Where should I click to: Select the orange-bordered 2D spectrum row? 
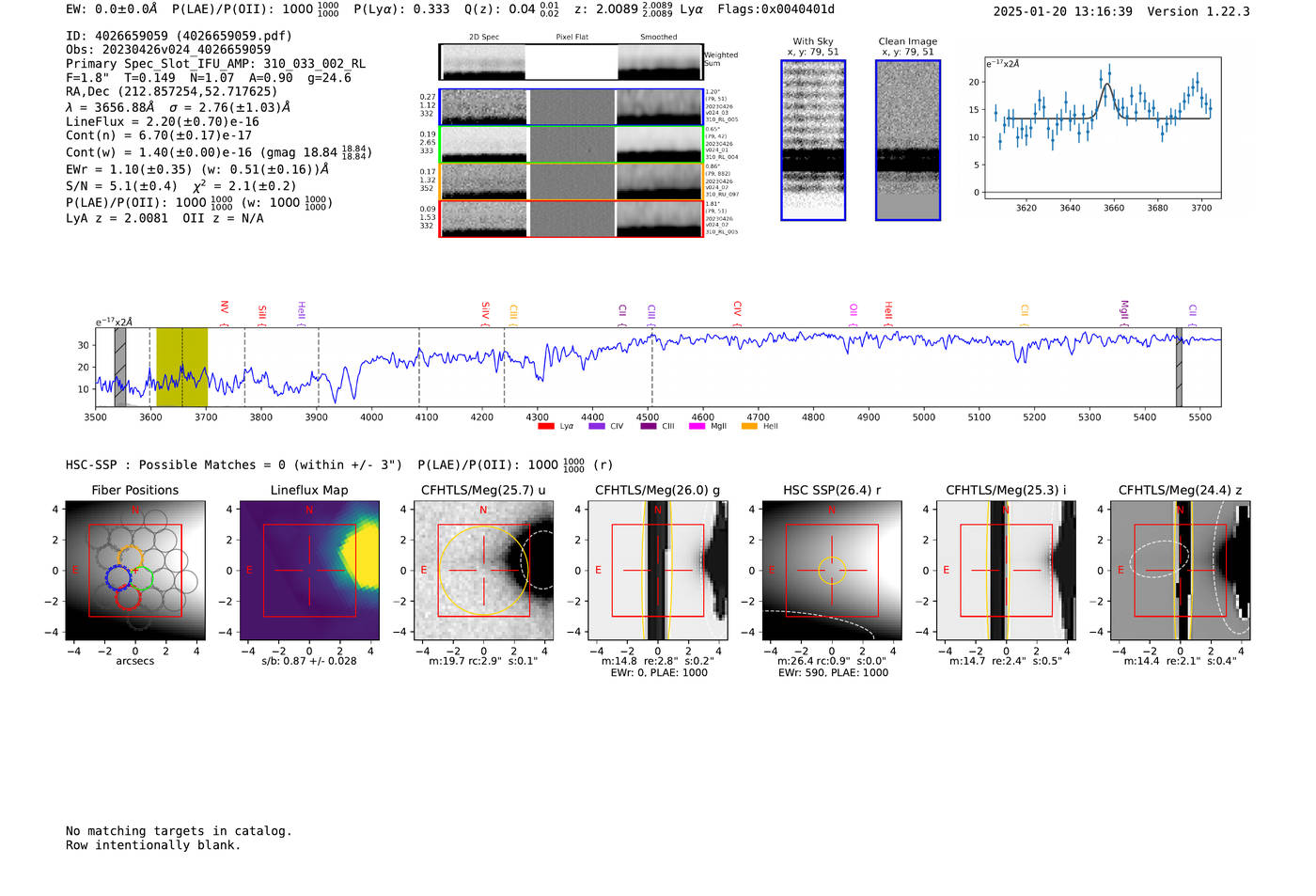pos(572,181)
